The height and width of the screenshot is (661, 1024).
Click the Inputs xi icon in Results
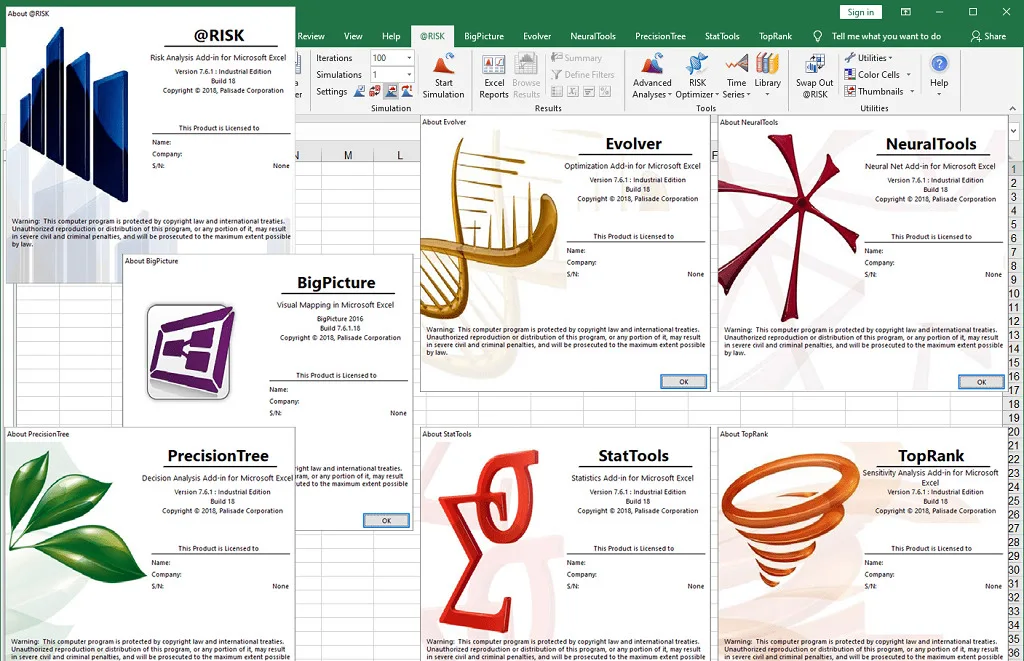[x=573, y=91]
